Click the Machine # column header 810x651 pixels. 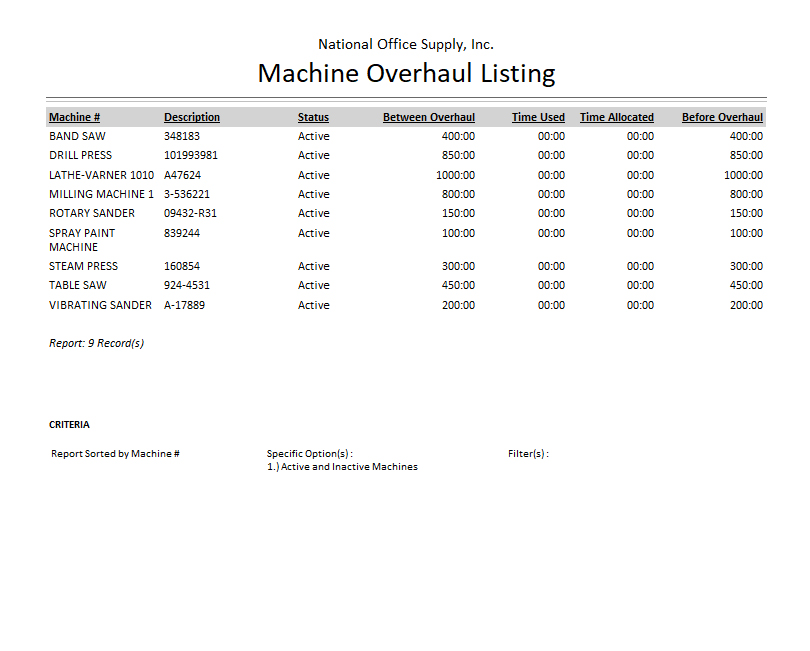pos(74,117)
